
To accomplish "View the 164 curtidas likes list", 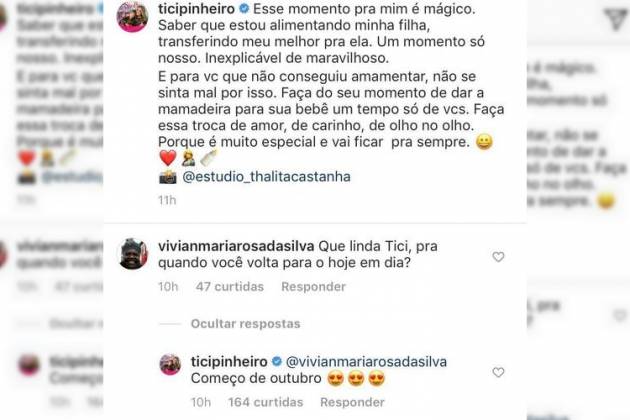I will coord(266,402).
